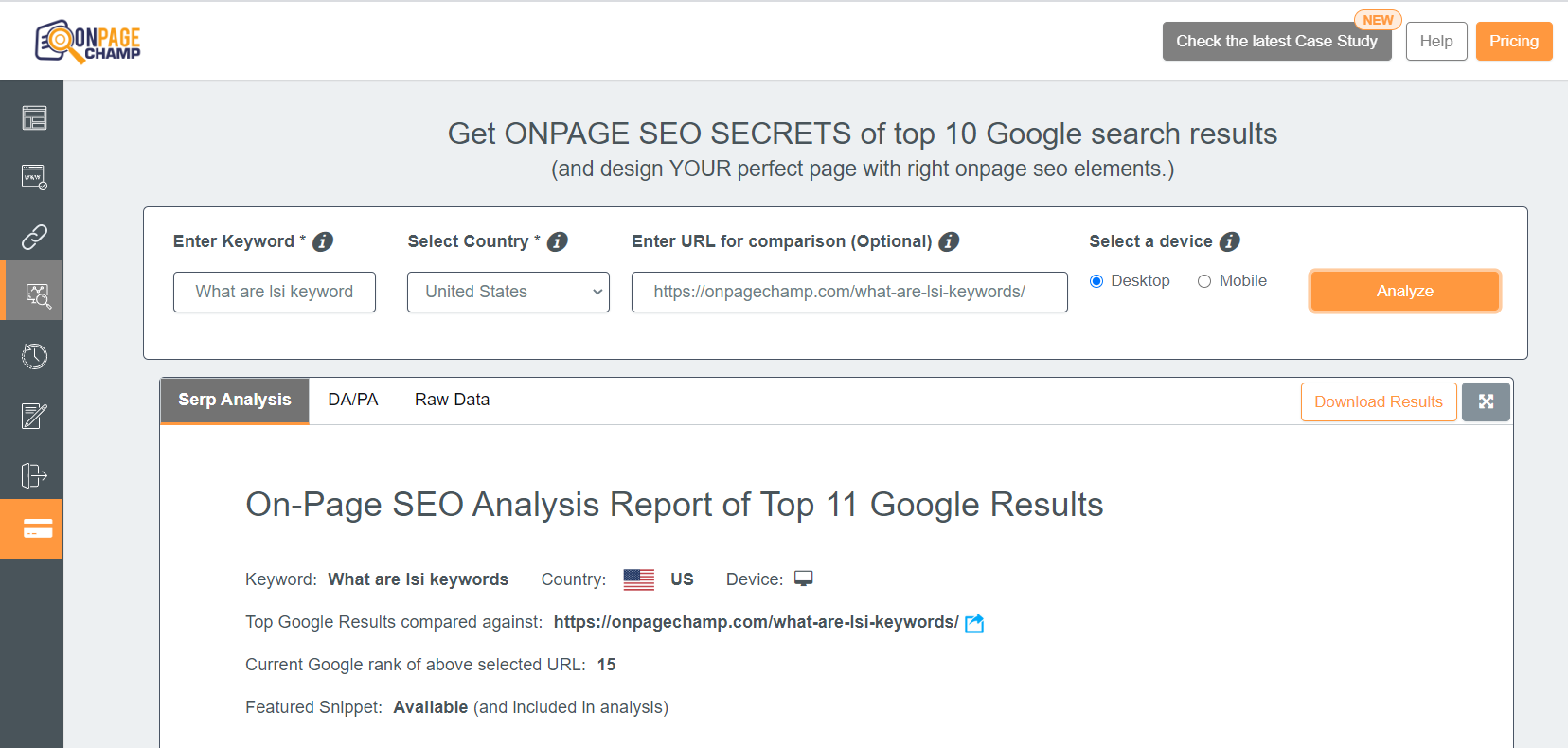Click the info icon beside Enter Keyword
The height and width of the screenshot is (748, 1568).
(x=322, y=241)
